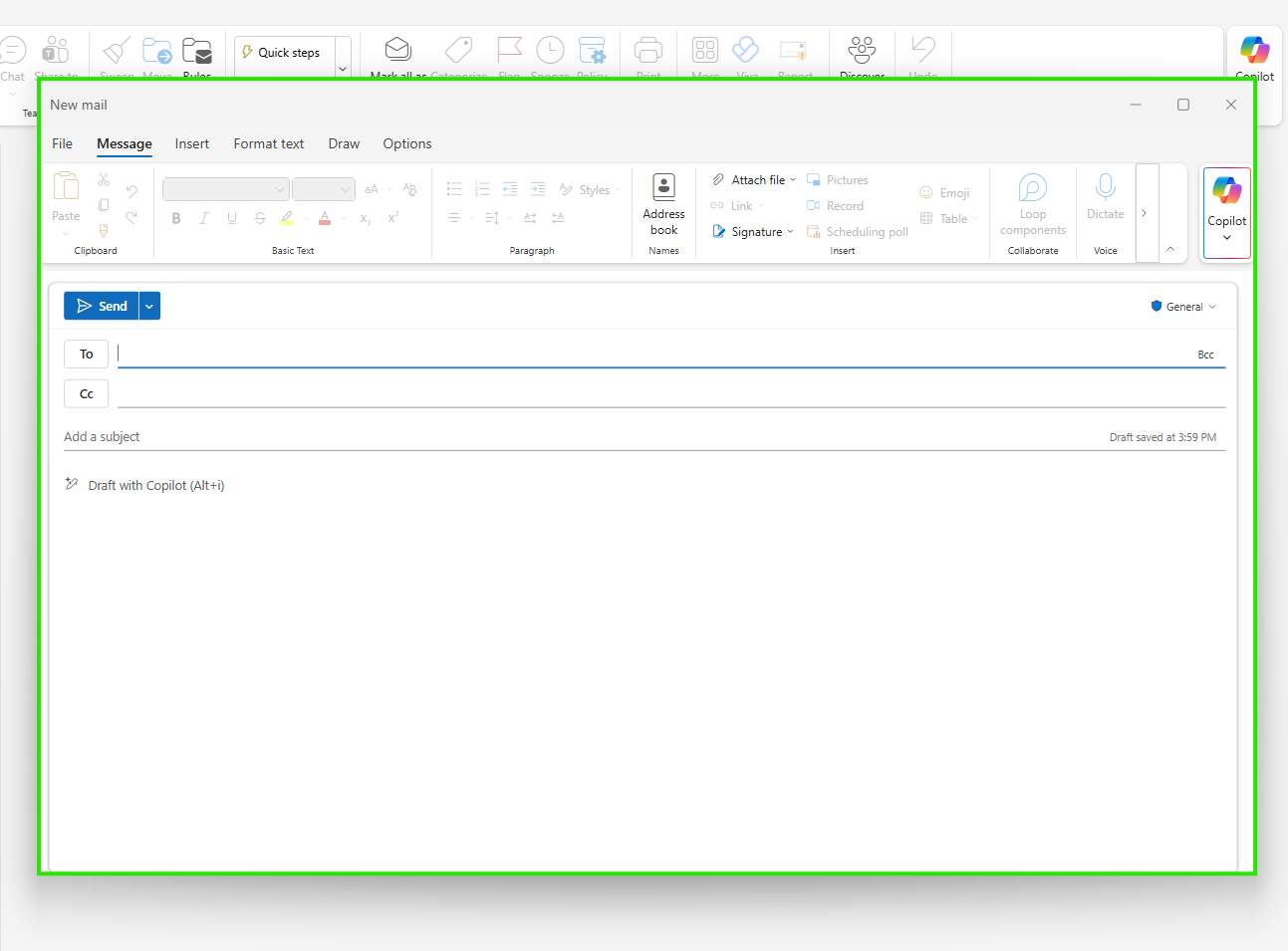Click the Record video icon

[813, 206]
